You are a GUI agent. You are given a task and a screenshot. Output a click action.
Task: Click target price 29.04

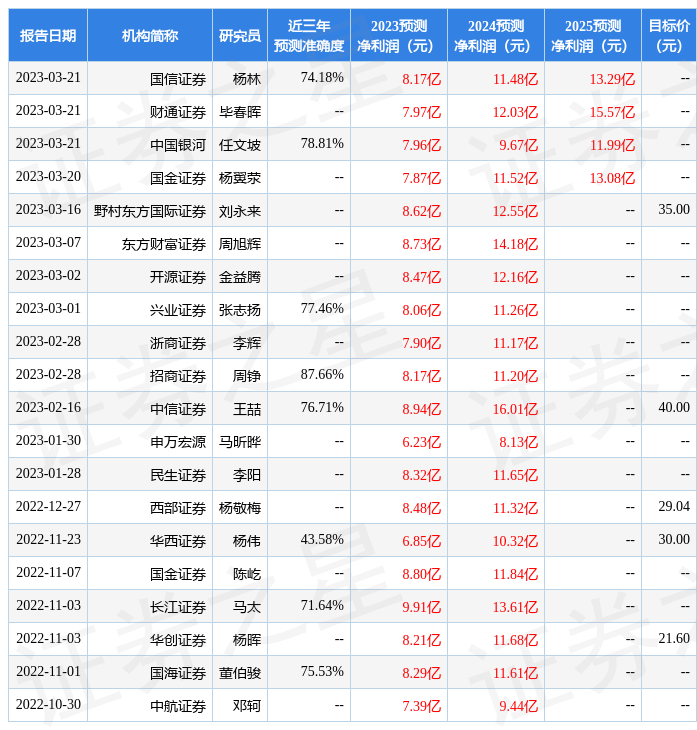(x=674, y=506)
